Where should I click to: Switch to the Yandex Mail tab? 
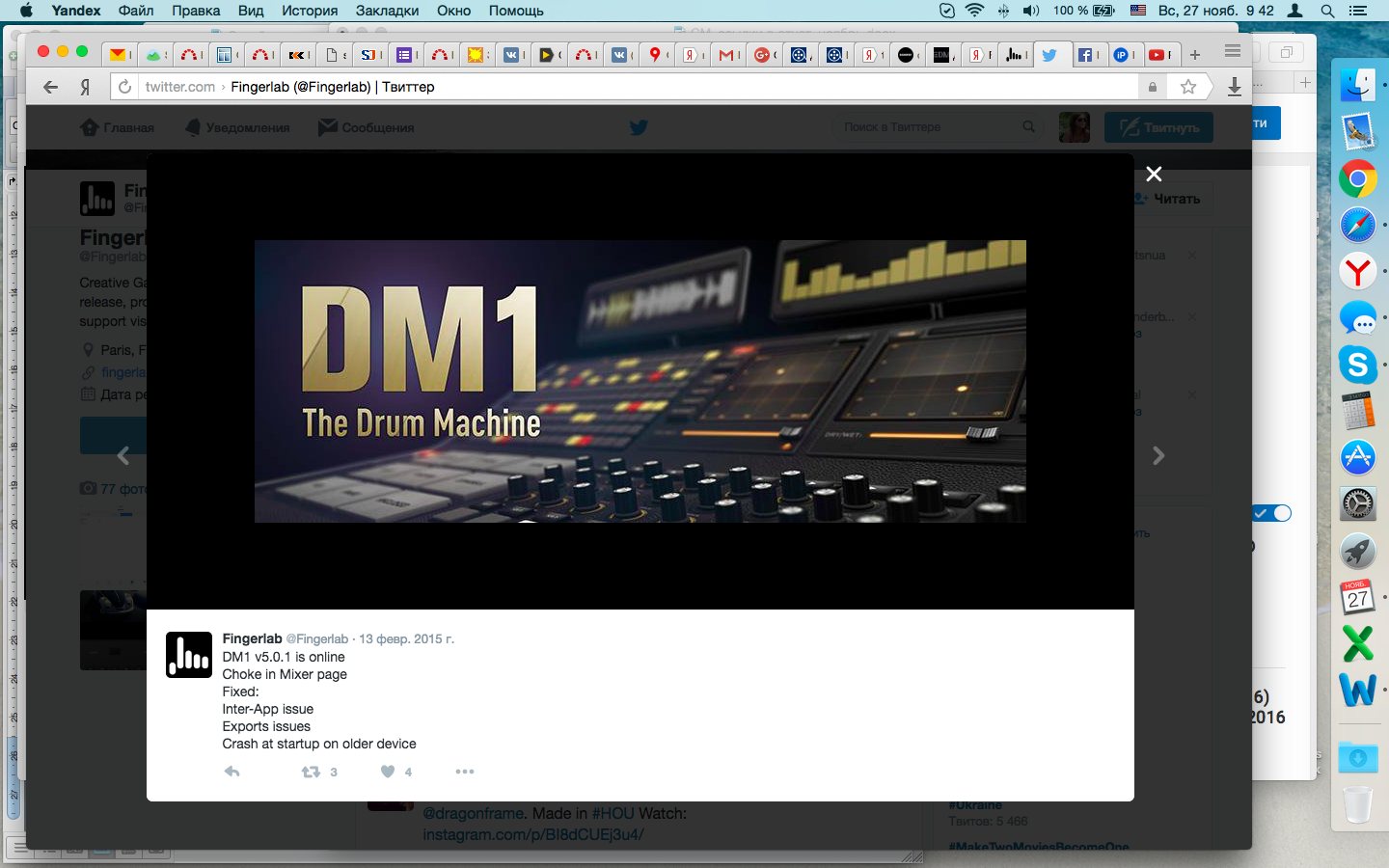[x=119, y=55]
